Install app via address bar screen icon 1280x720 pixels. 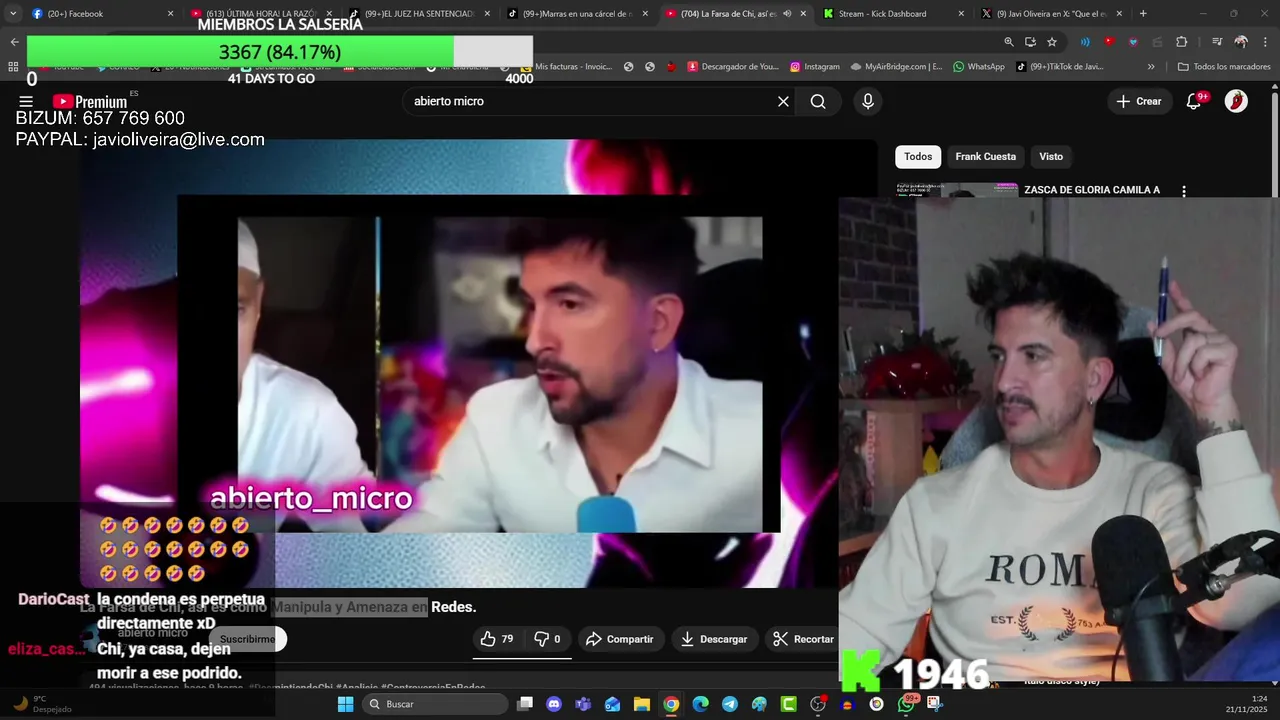click(x=1030, y=42)
